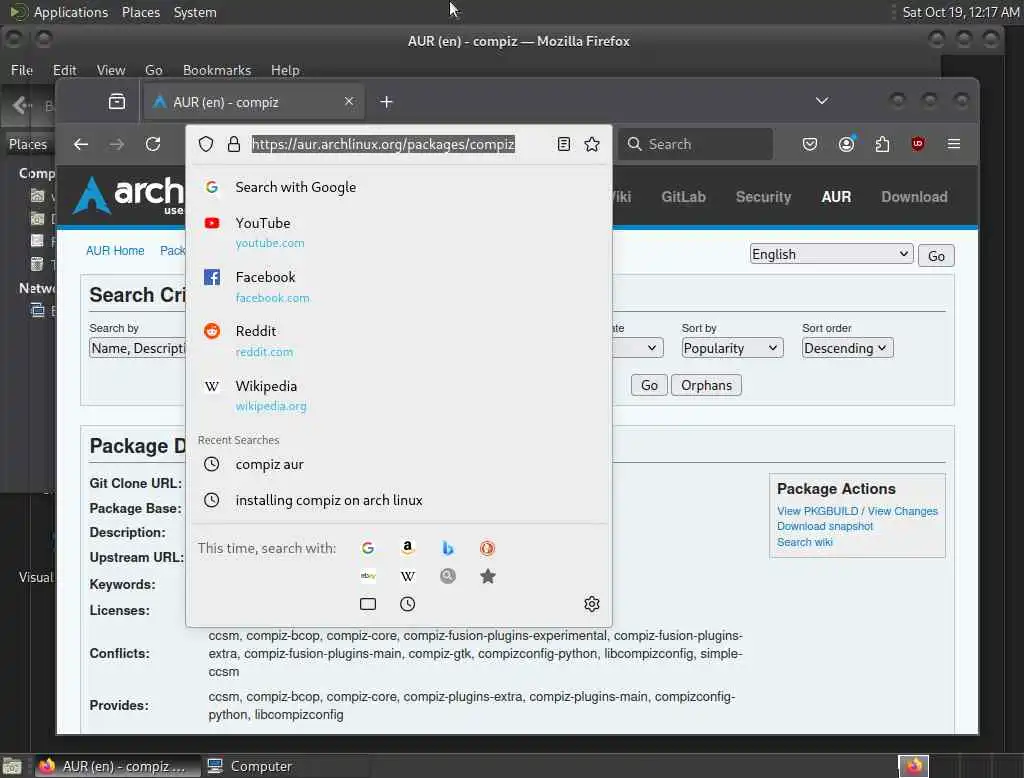1024x778 pixels.
Task: Open a new tab with plus
Action: [387, 102]
